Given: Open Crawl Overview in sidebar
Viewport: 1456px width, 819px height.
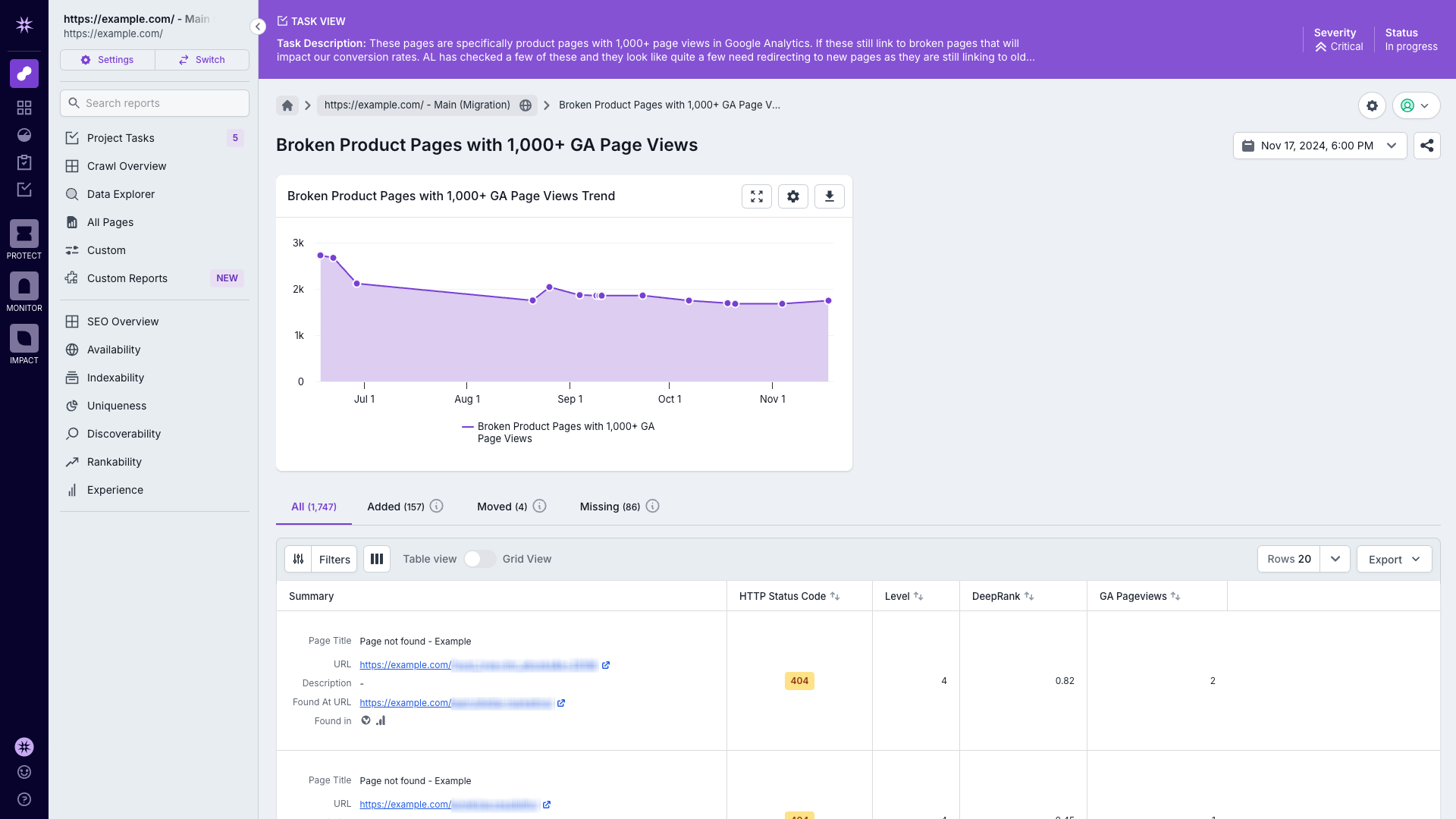Looking at the screenshot, I should point(155,166).
